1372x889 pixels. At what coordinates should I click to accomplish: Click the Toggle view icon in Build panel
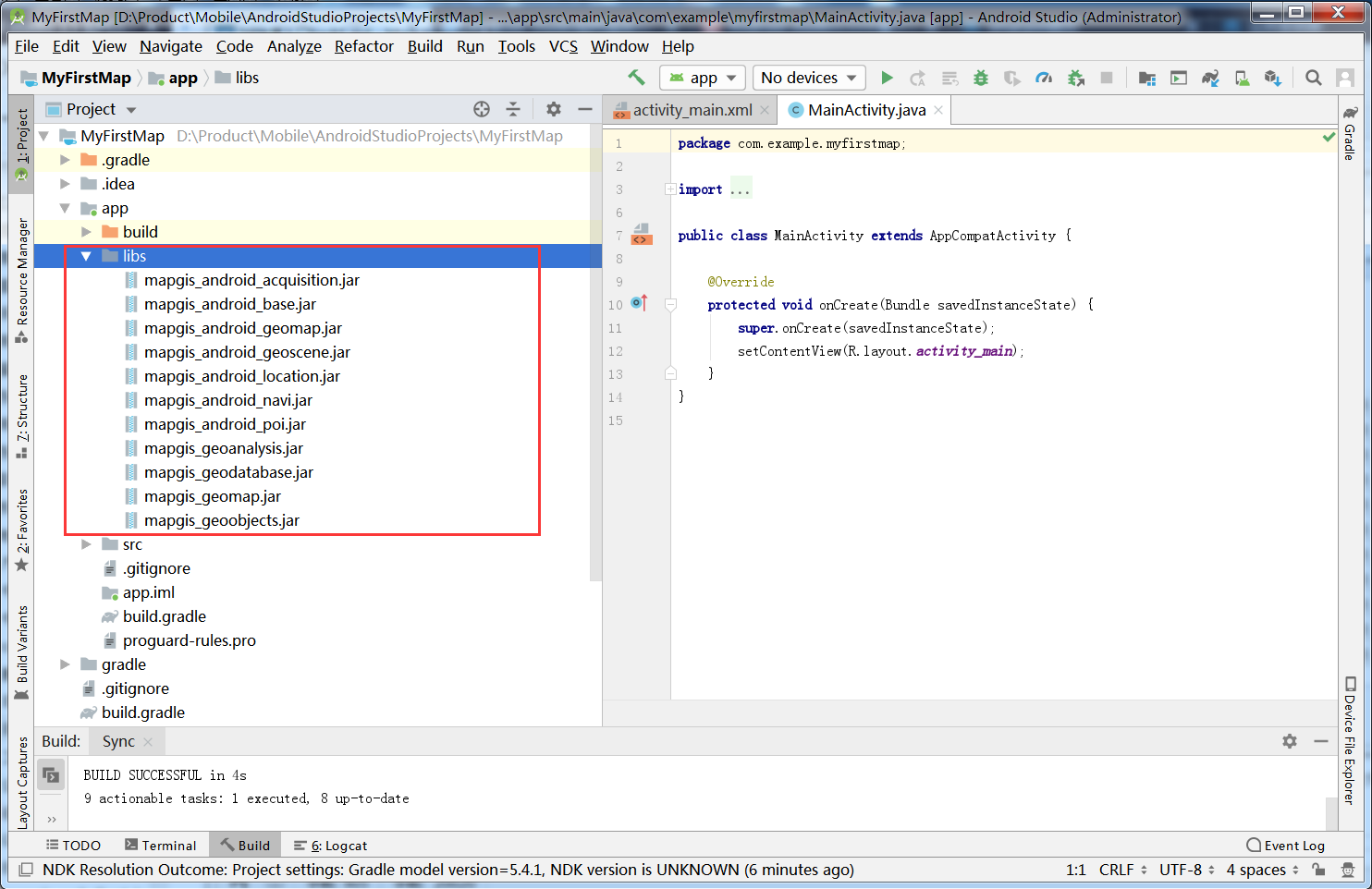click(52, 774)
